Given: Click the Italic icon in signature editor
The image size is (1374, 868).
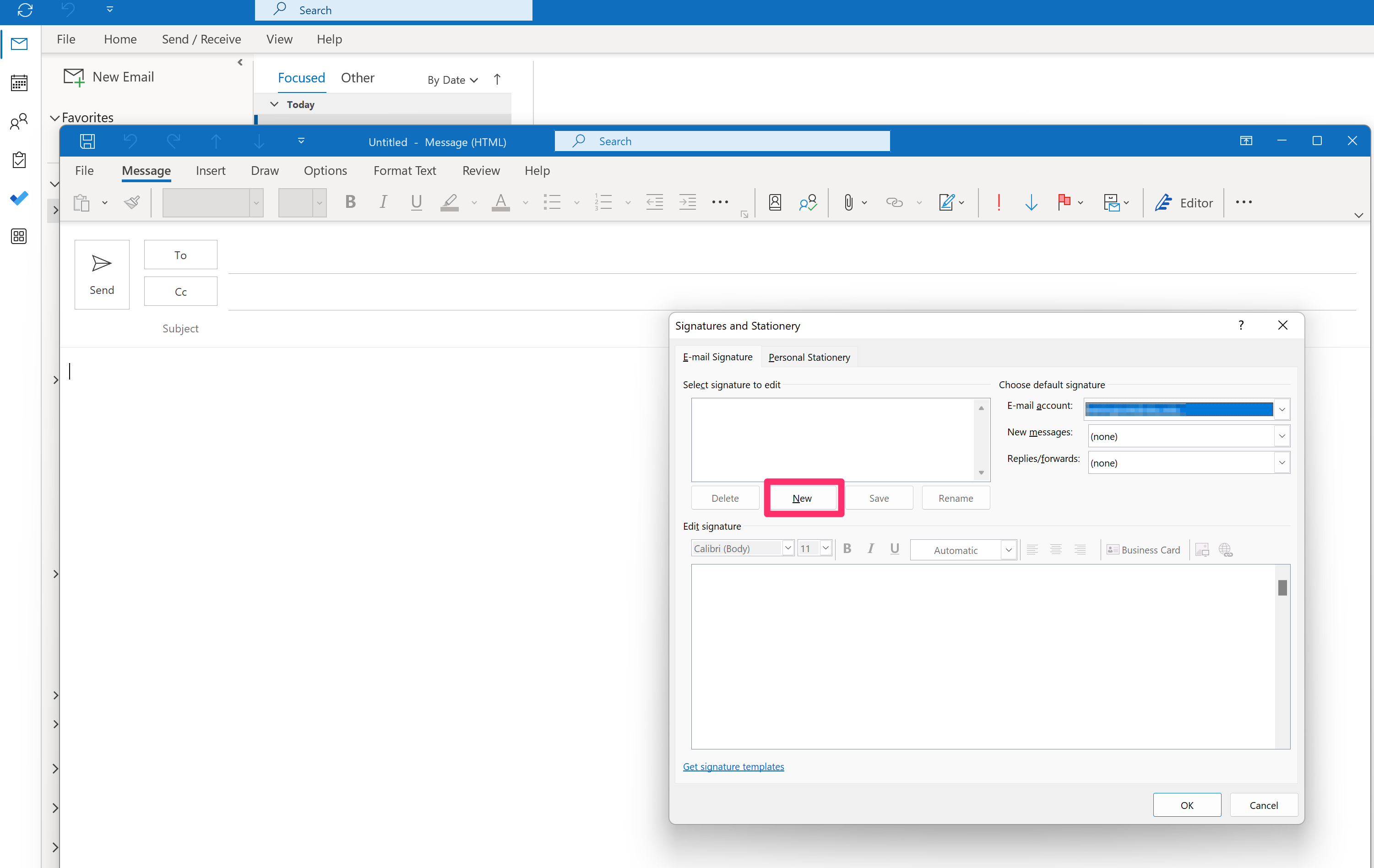Looking at the screenshot, I should [x=870, y=550].
